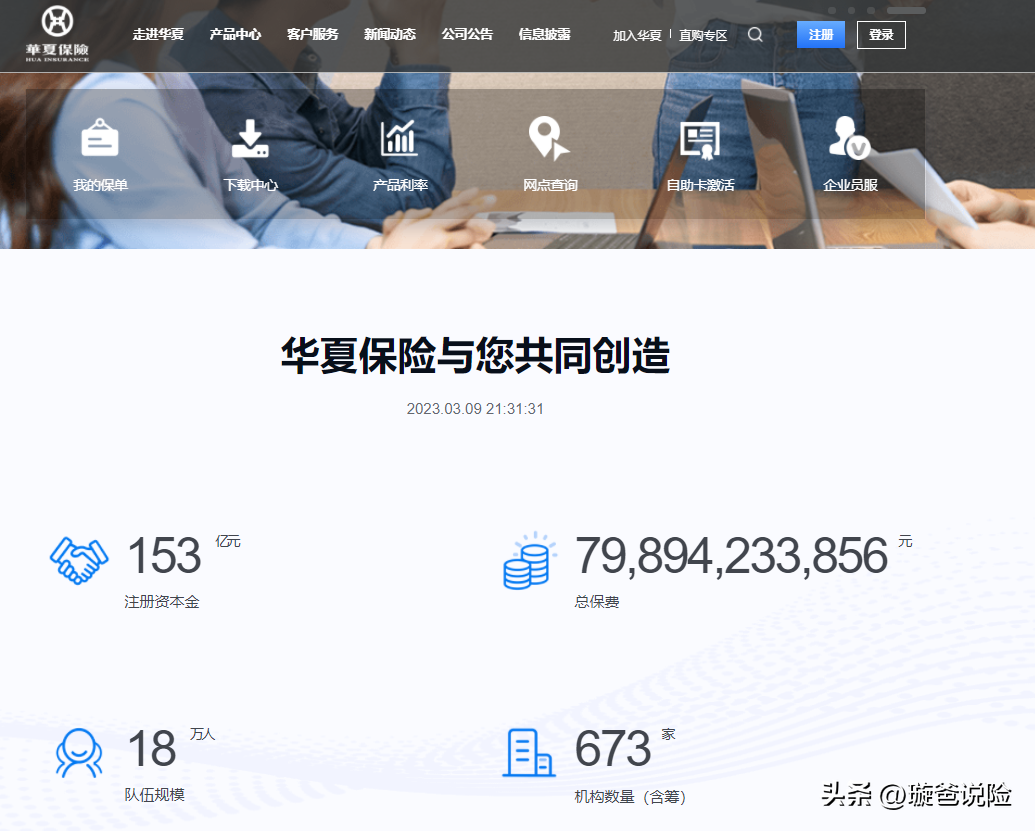Click the agent headset icon beside 队伍规模
1035x831 pixels.
(x=79, y=752)
